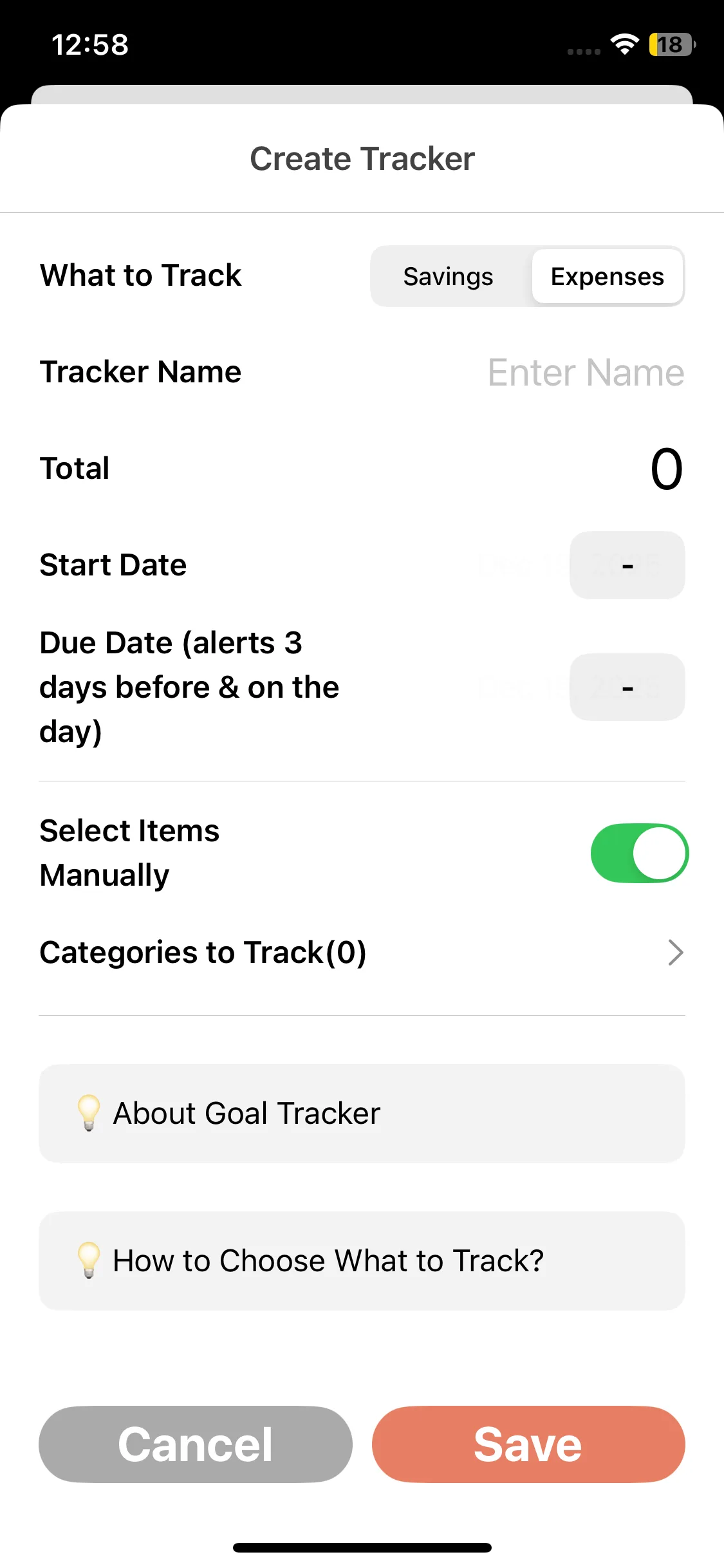The image size is (724, 1568).
Task: Open How to Choose What to Track tip
Action: (x=362, y=1261)
